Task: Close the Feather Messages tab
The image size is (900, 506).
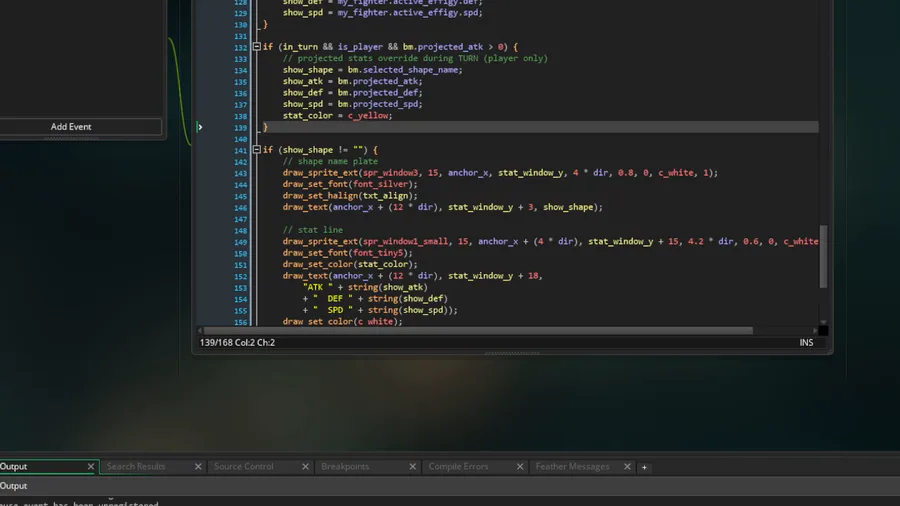Action: point(627,467)
